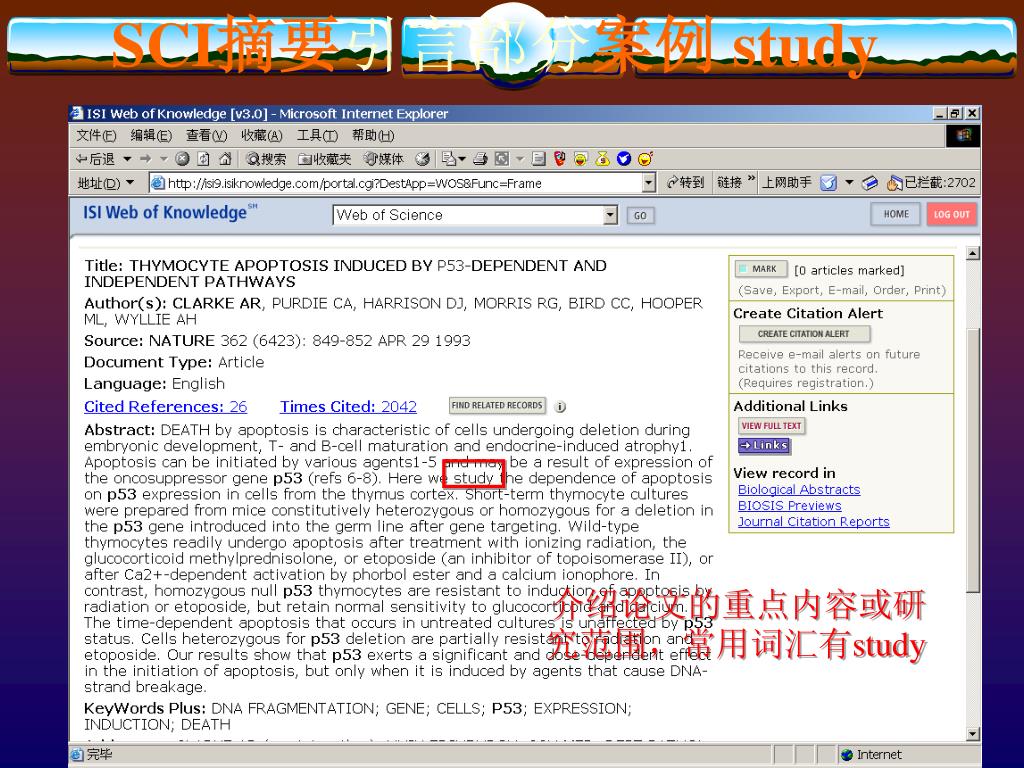Open the Web of Science product dropdown
The width and height of the screenshot is (1024, 768).
coord(610,215)
